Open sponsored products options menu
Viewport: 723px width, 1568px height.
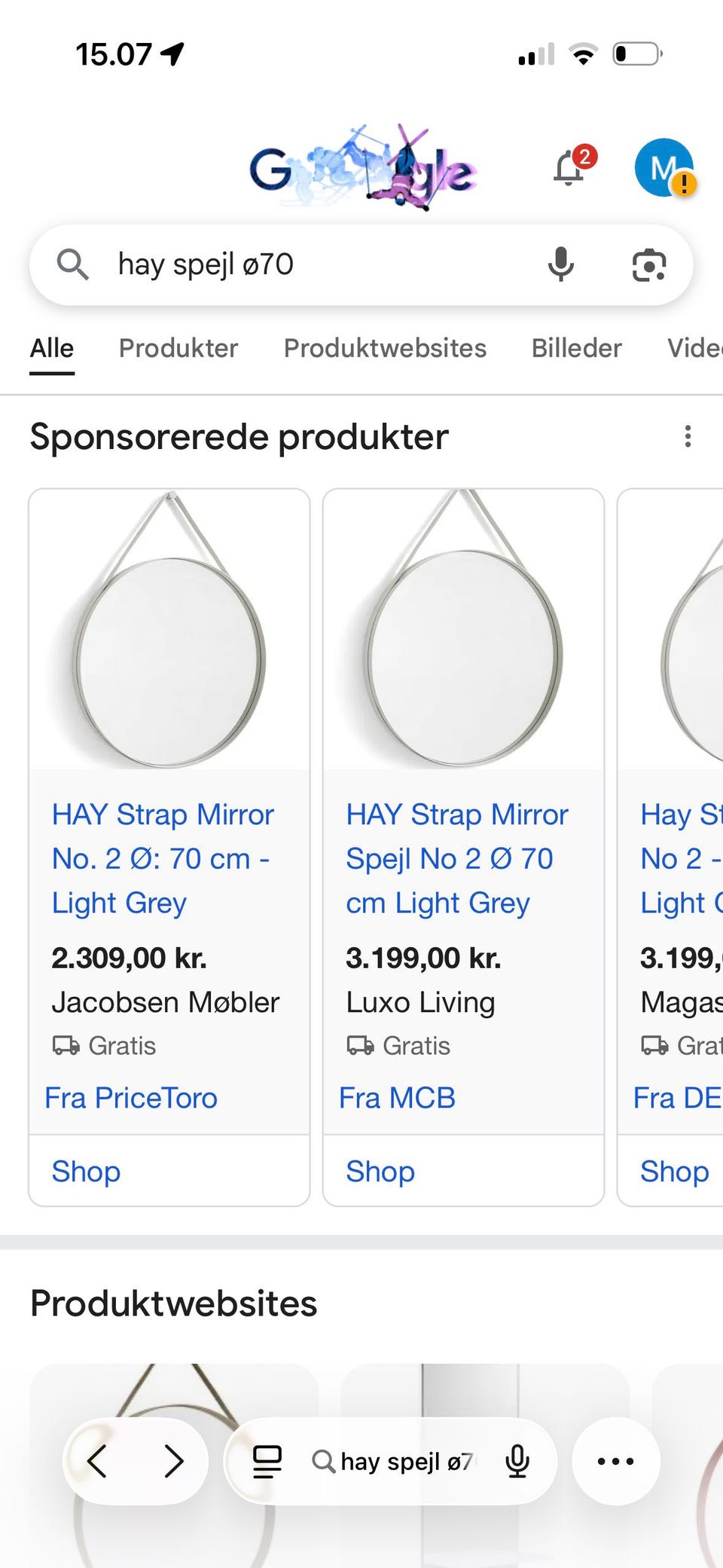[x=687, y=436]
